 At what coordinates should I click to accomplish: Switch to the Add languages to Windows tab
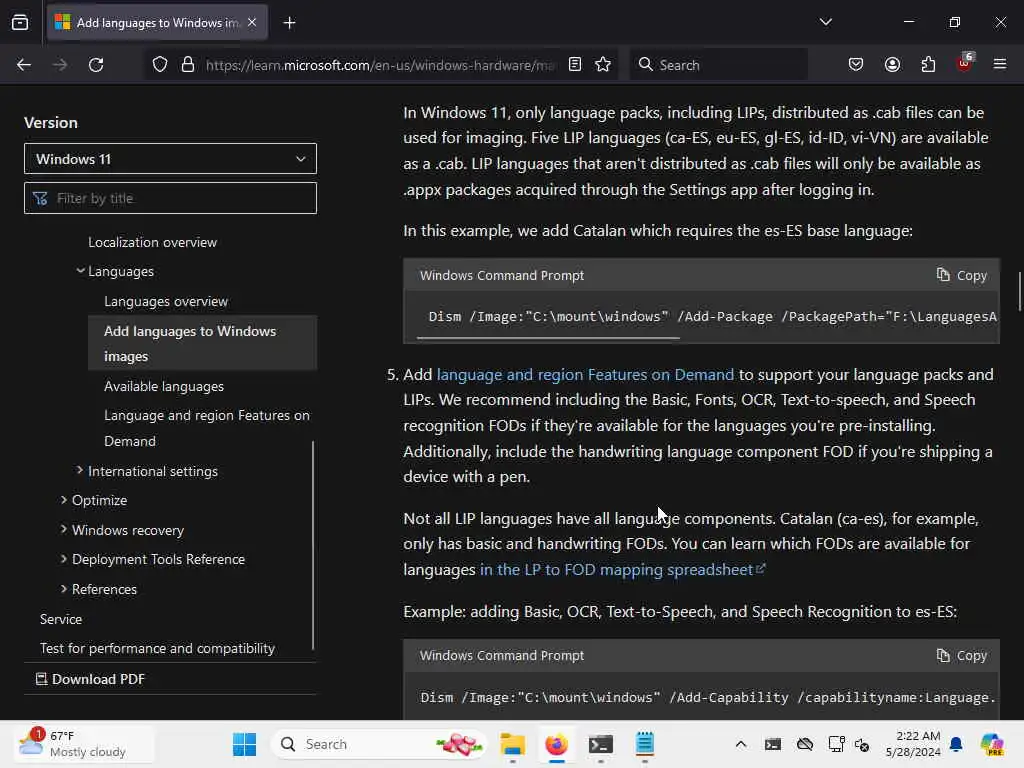click(157, 23)
